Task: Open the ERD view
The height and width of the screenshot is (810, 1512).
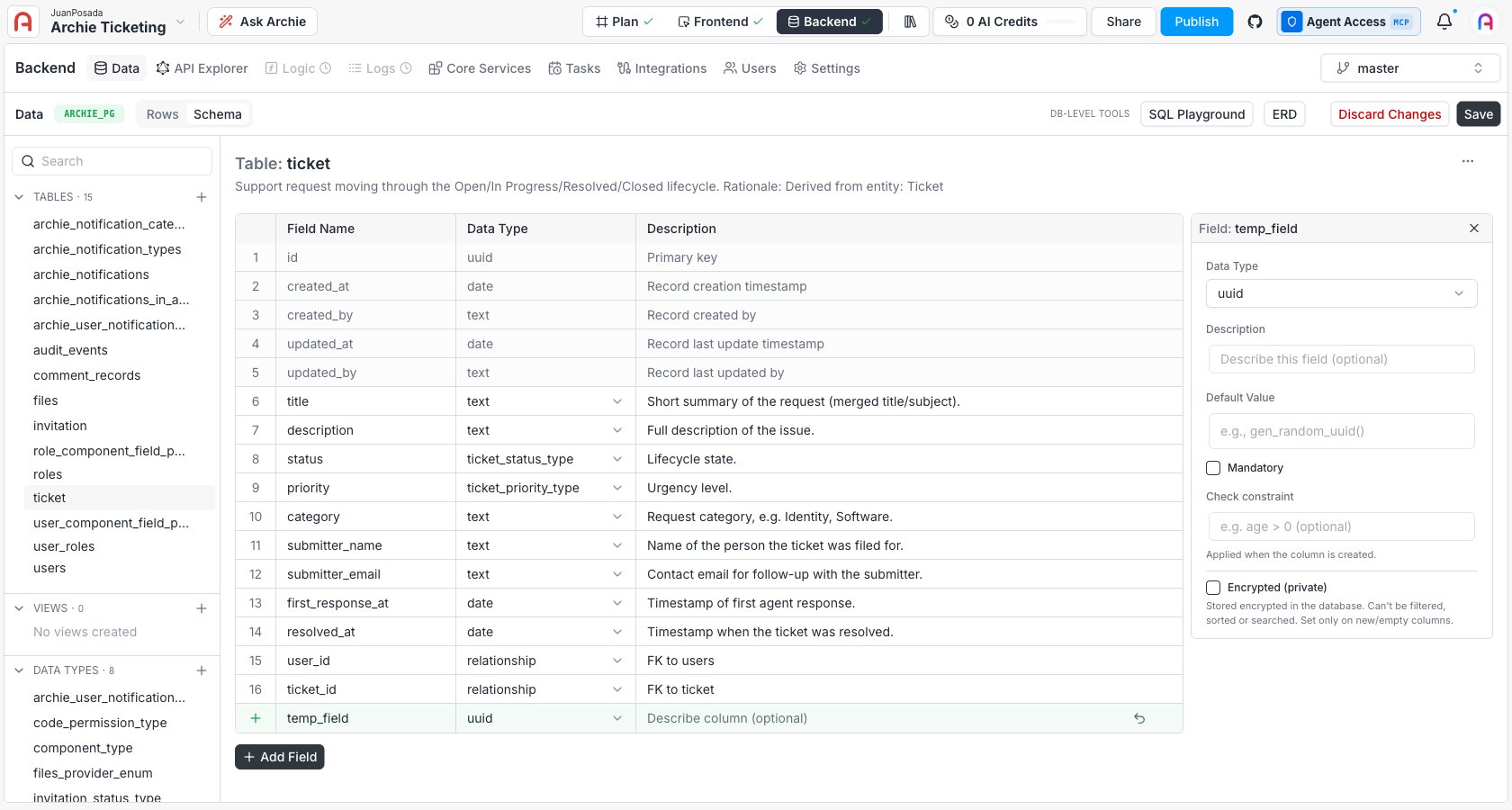Action: click(x=1284, y=114)
